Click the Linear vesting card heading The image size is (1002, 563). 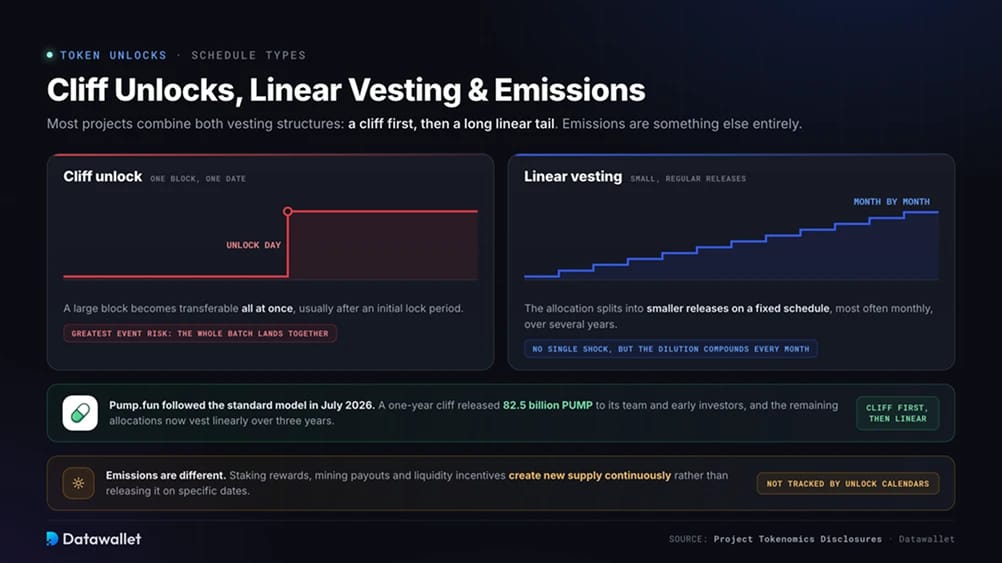pos(573,176)
